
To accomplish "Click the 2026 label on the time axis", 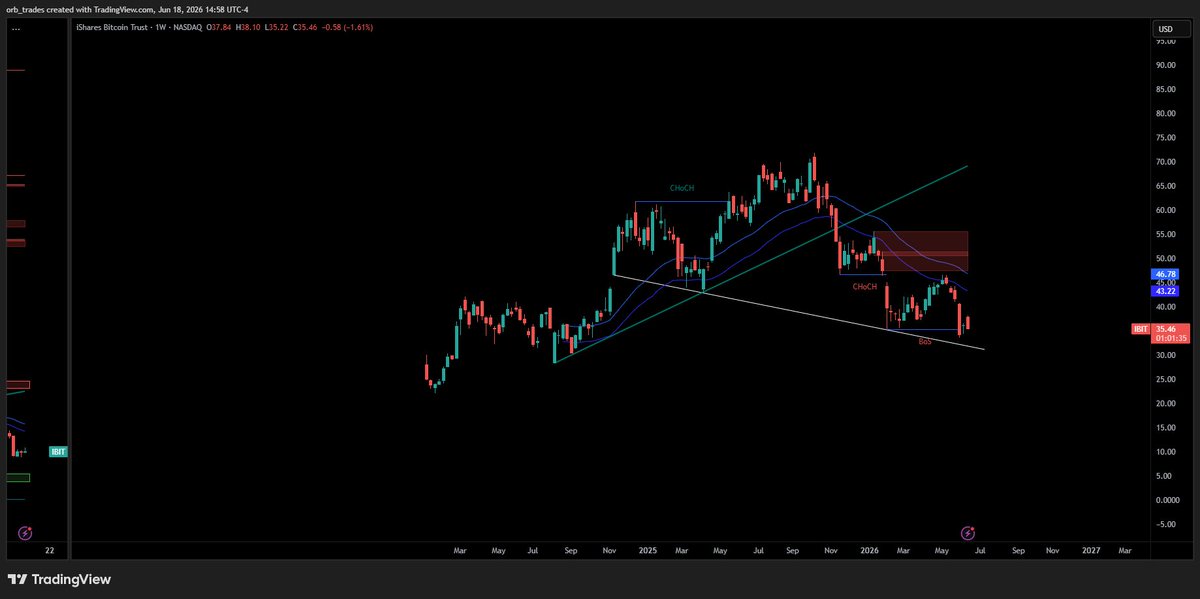I will (x=869, y=550).
